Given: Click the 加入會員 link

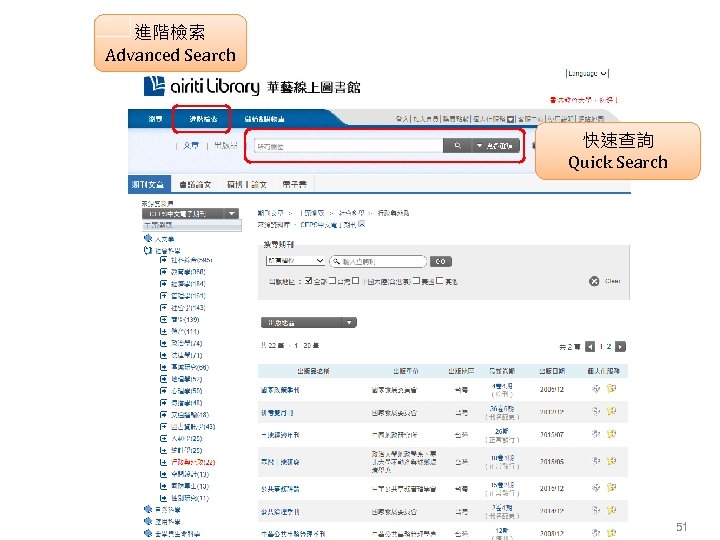Looking at the screenshot, I should (425, 119).
